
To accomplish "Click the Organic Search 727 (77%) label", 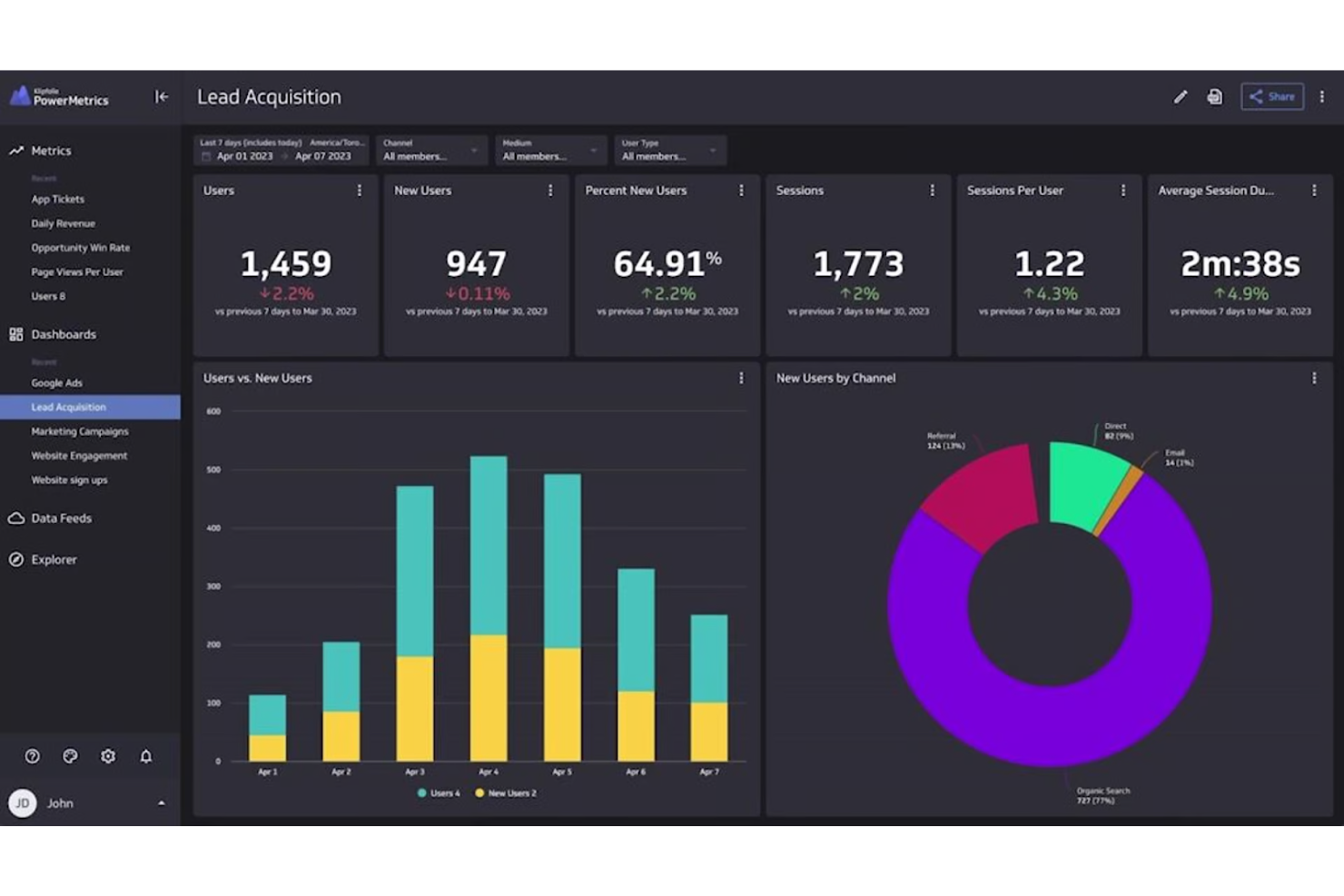I will [1103, 795].
